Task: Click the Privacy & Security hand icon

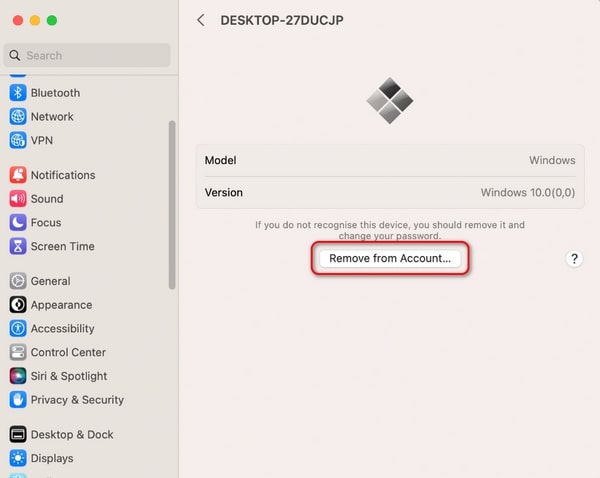Action: 18,400
